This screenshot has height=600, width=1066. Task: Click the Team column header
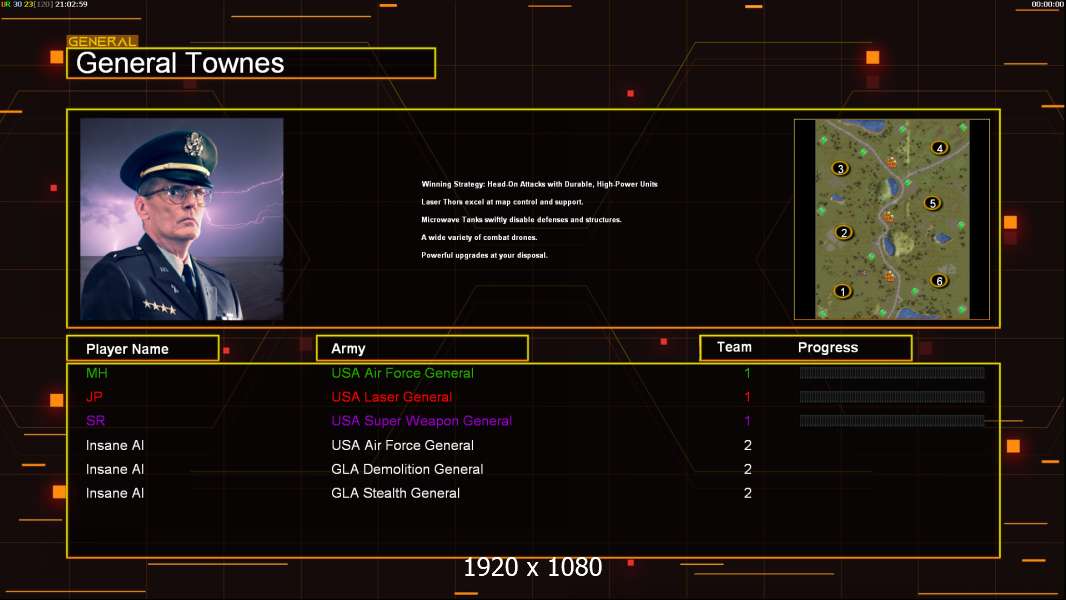(734, 347)
